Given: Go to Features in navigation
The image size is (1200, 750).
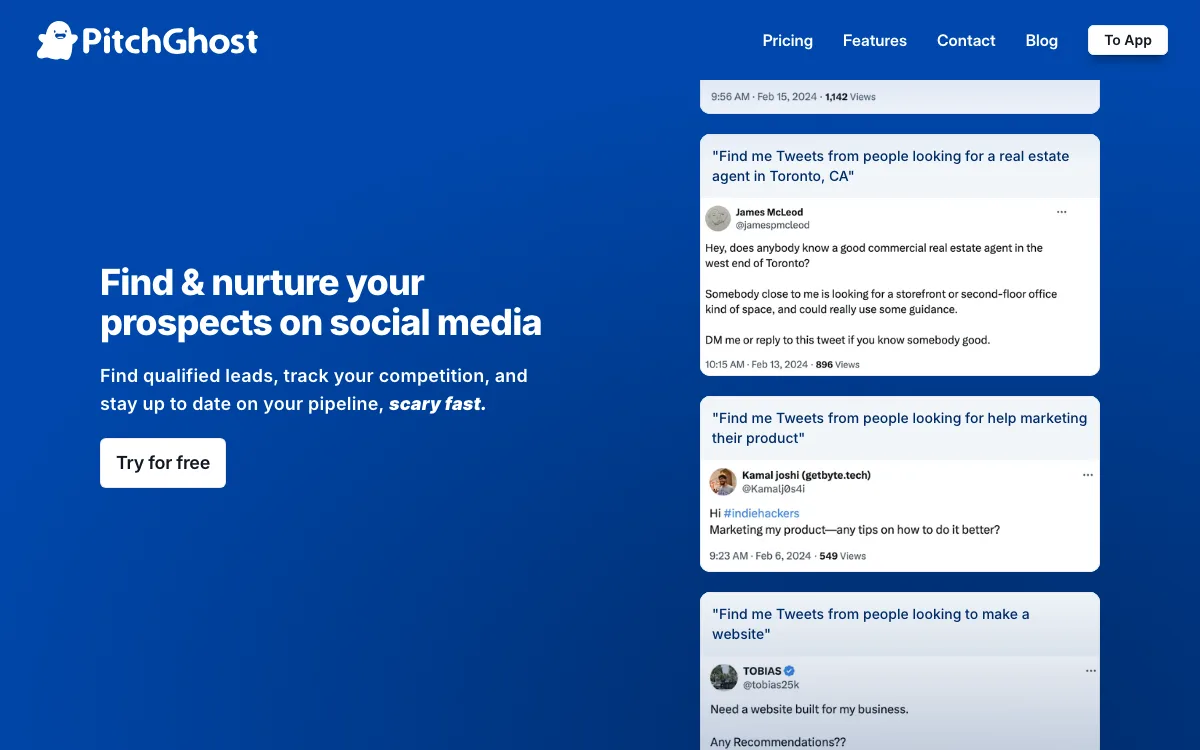Looking at the screenshot, I should (874, 41).
